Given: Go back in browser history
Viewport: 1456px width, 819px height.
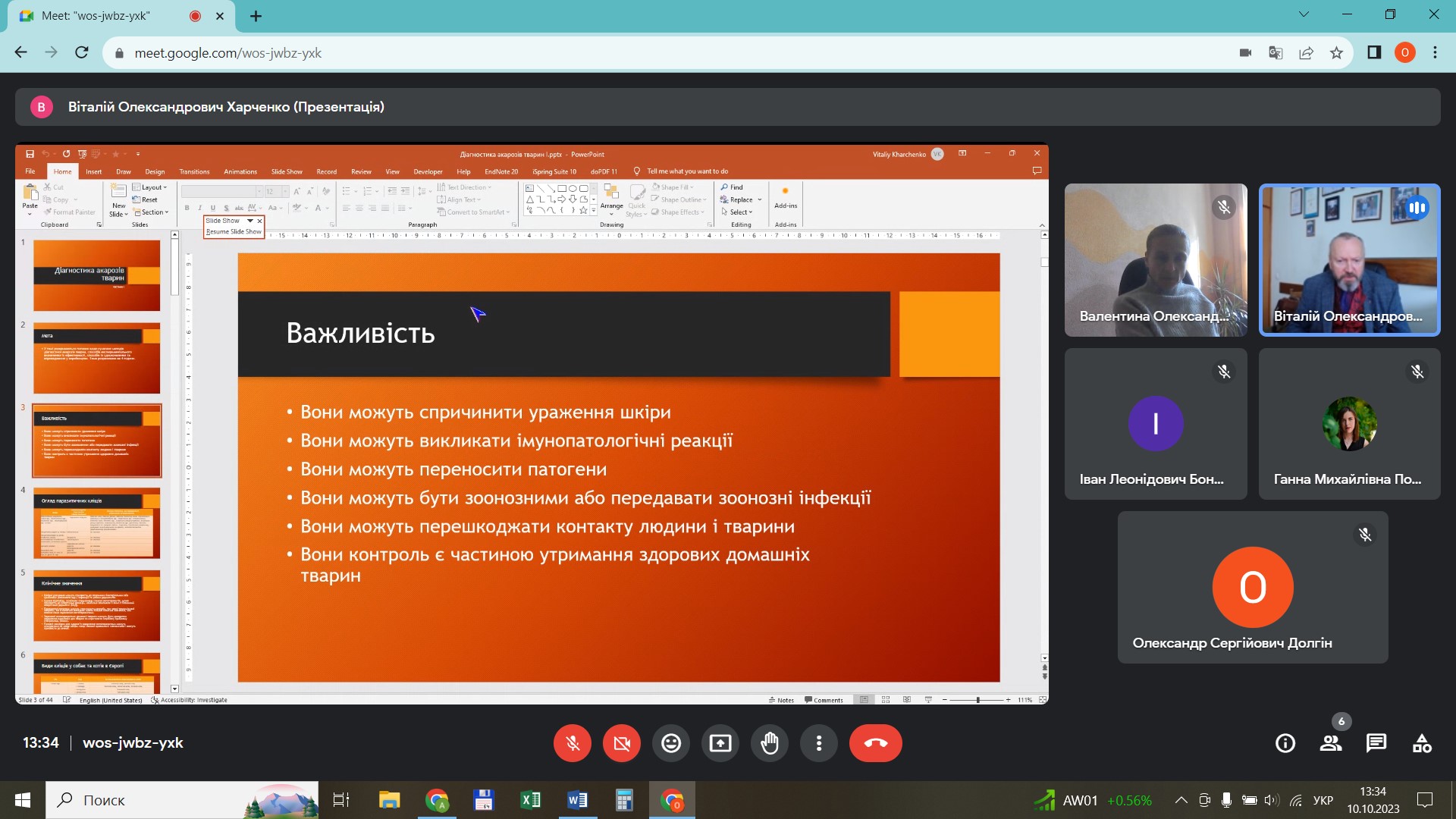Looking at the screenshot, I should 21,52.
